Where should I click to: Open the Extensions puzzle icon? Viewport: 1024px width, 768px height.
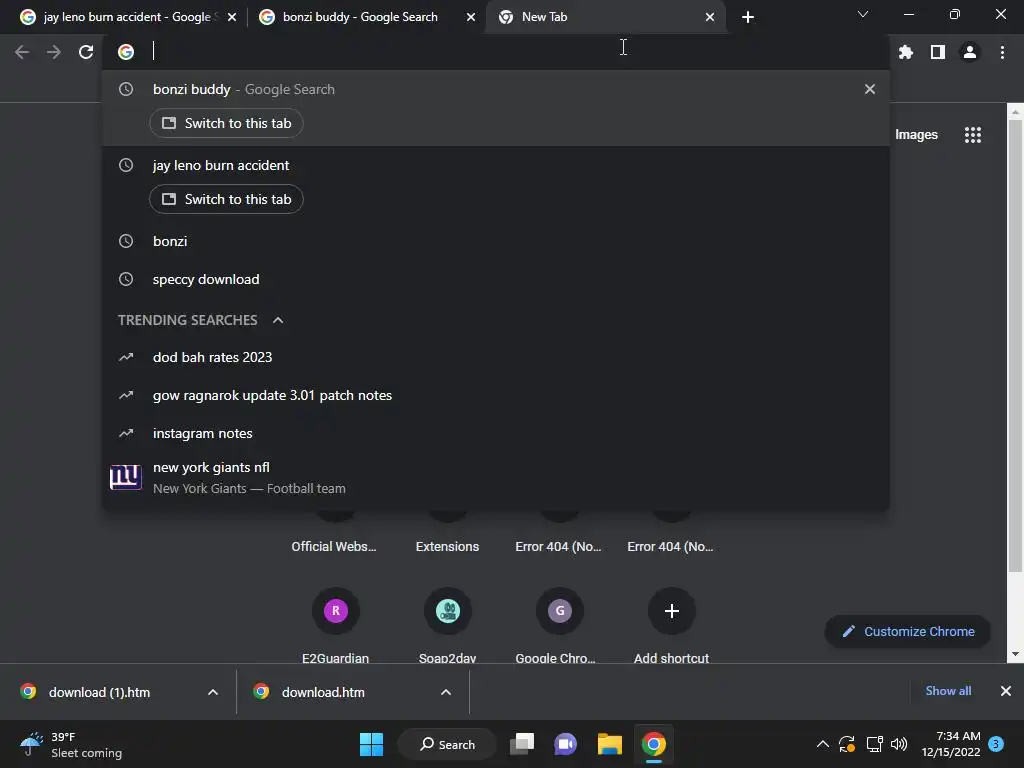click(x=905, y=52)
